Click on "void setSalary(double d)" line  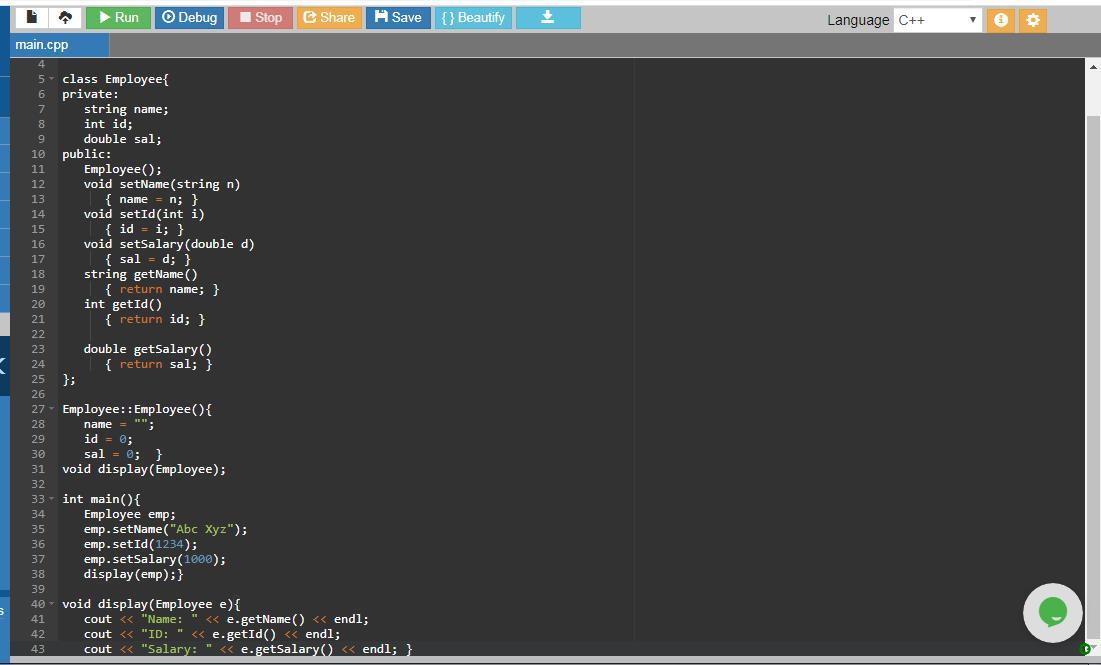169,244
